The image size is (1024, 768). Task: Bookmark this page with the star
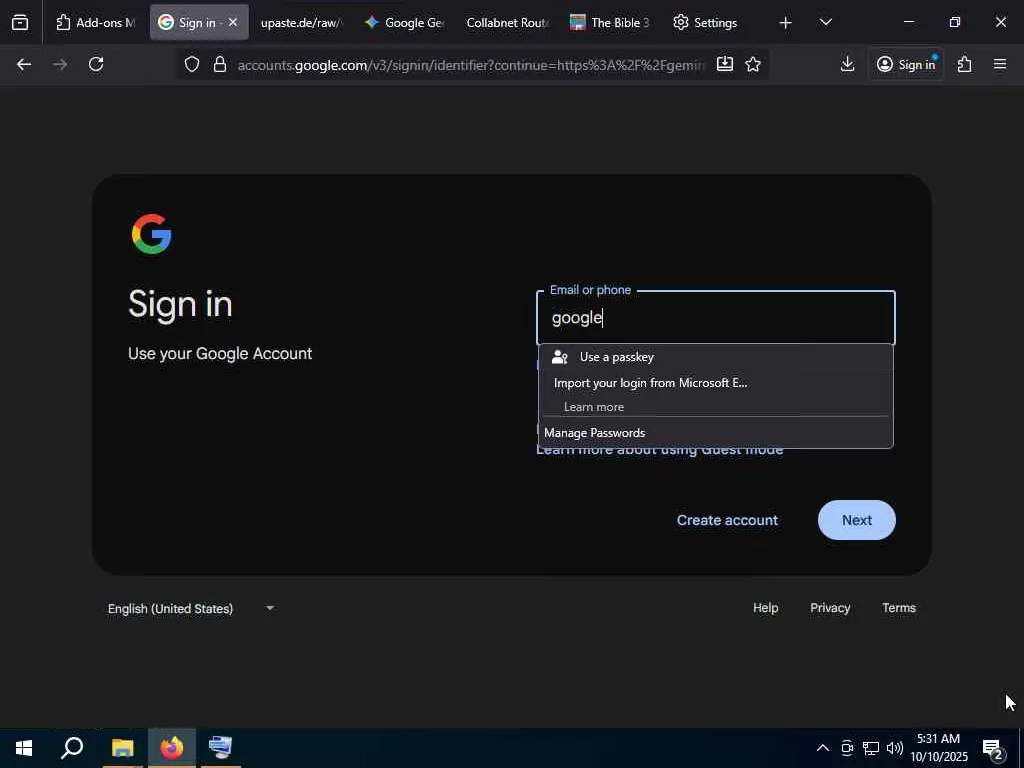coord(753,64)
